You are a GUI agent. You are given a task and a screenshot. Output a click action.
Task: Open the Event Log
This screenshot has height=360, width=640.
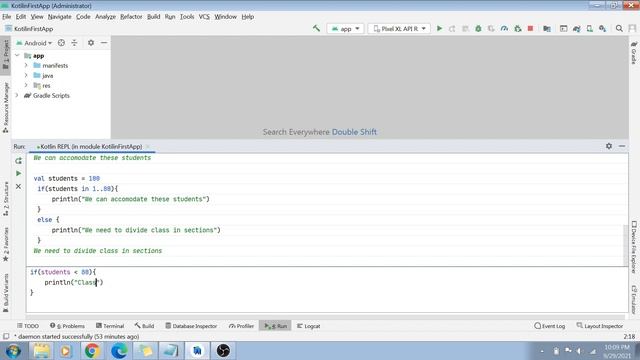pyautogui.click(x=550, y=326)
